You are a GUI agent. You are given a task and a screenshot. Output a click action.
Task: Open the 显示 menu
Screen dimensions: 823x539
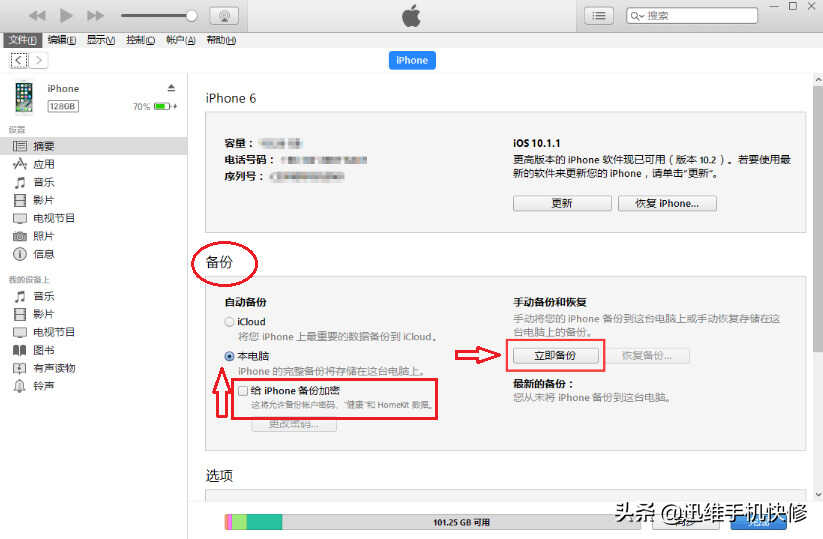click(101, 40)
